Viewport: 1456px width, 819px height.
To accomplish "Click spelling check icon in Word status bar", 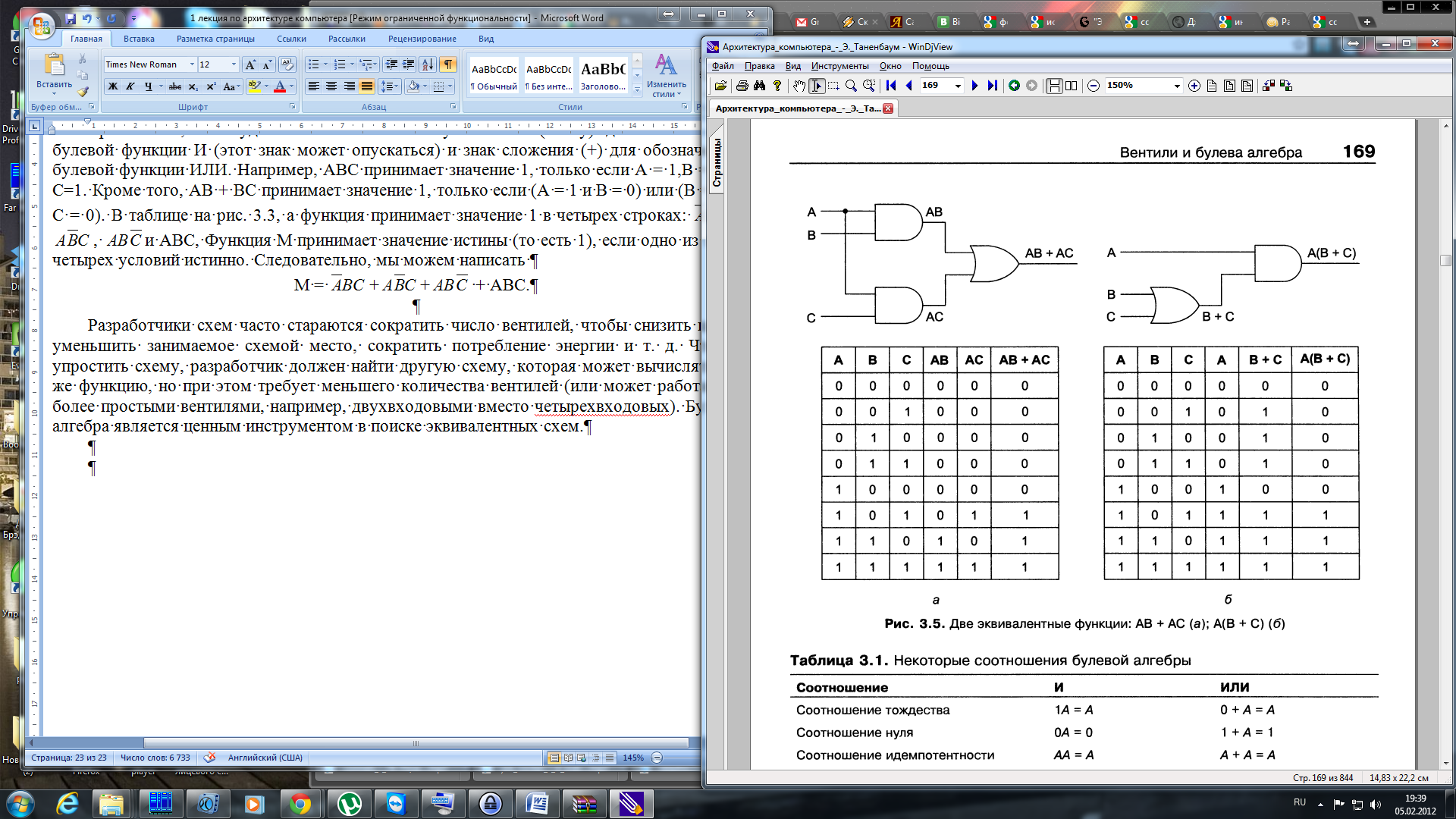I will (209, 758).
